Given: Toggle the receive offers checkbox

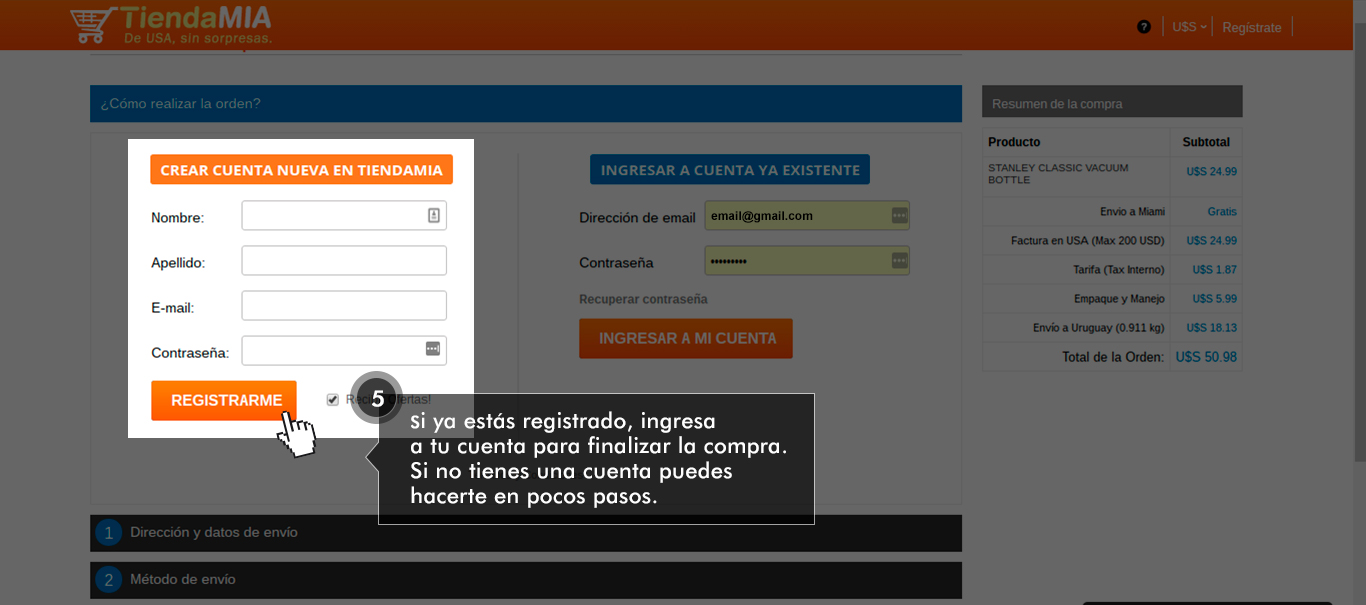Looking at the screenshot, I should [x=333, y=400].
